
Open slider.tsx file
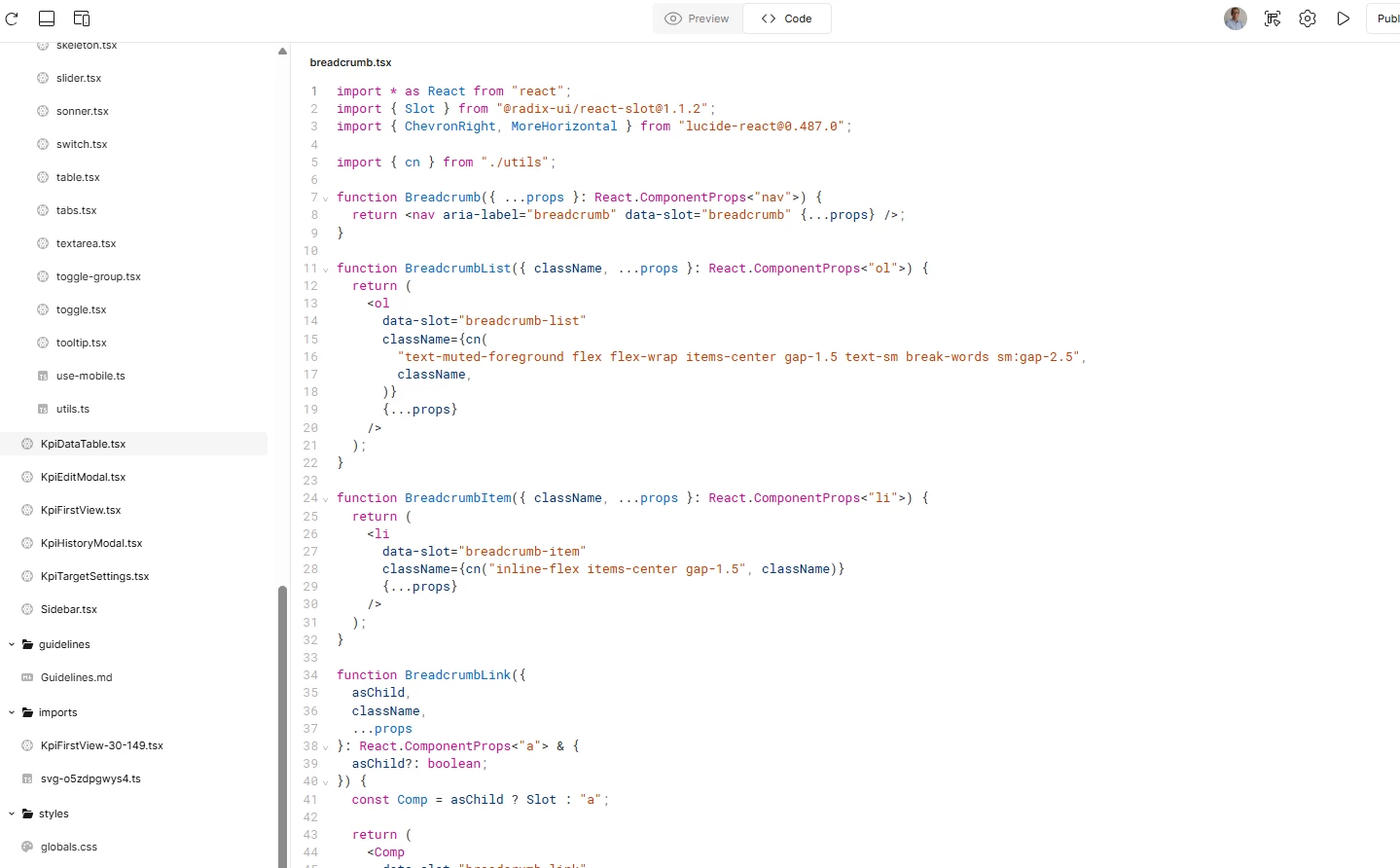point(79,78)
